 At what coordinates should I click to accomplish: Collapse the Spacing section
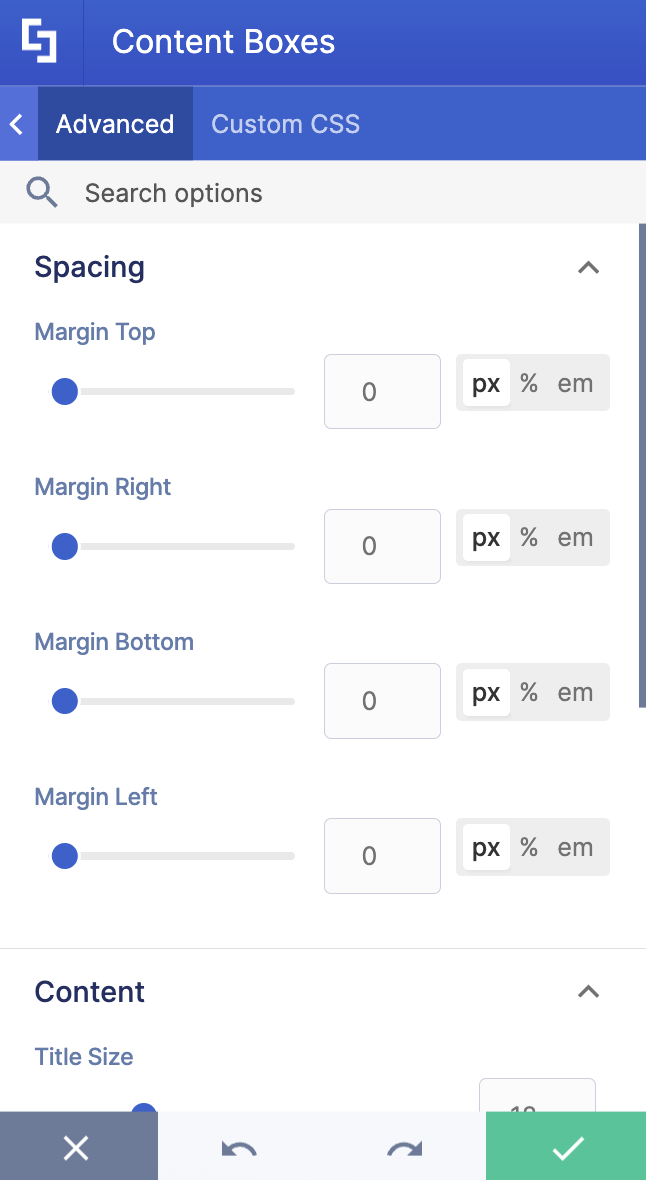point(588,267)
